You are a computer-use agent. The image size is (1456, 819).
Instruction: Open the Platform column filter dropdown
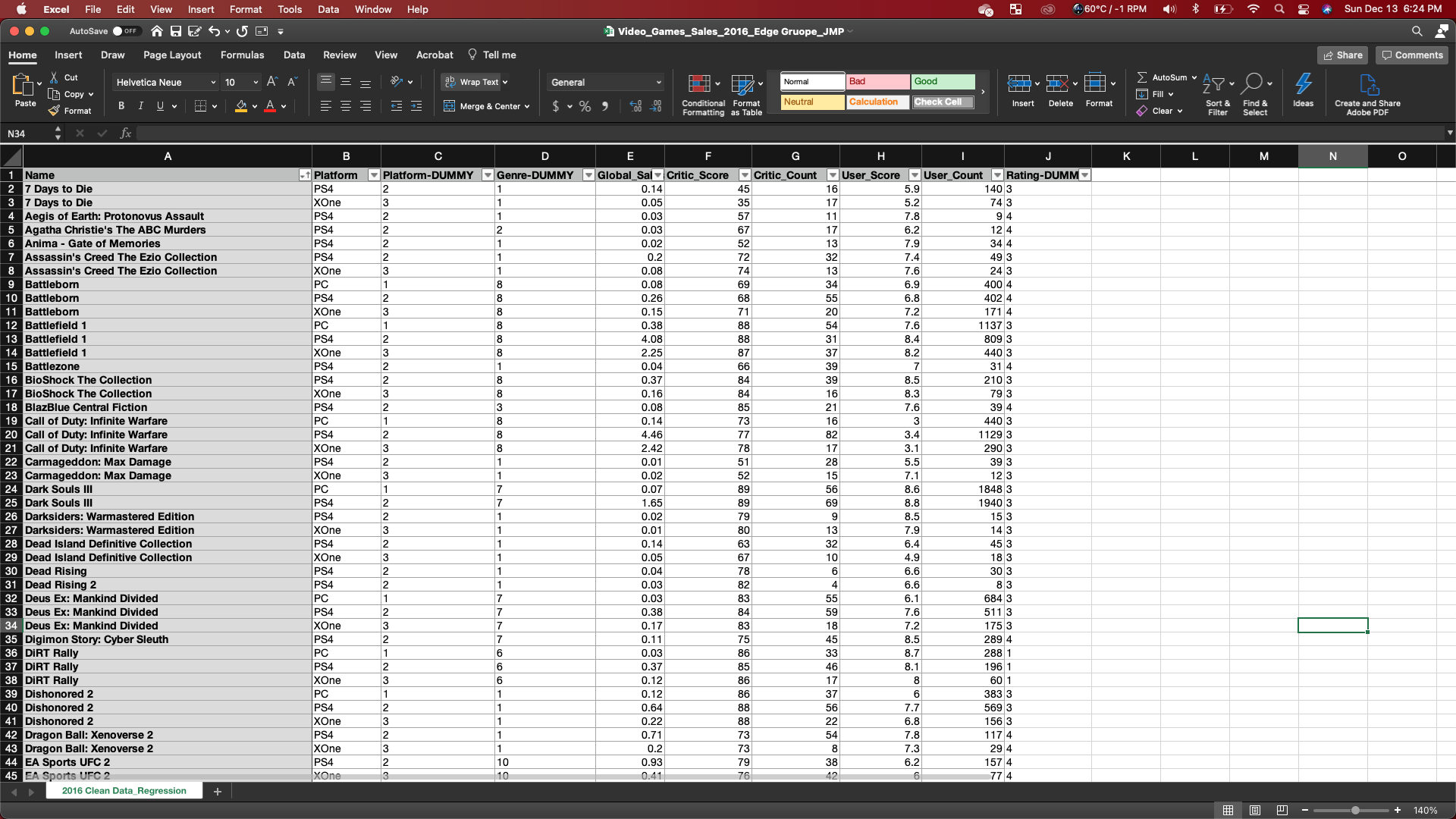point(373,175)
